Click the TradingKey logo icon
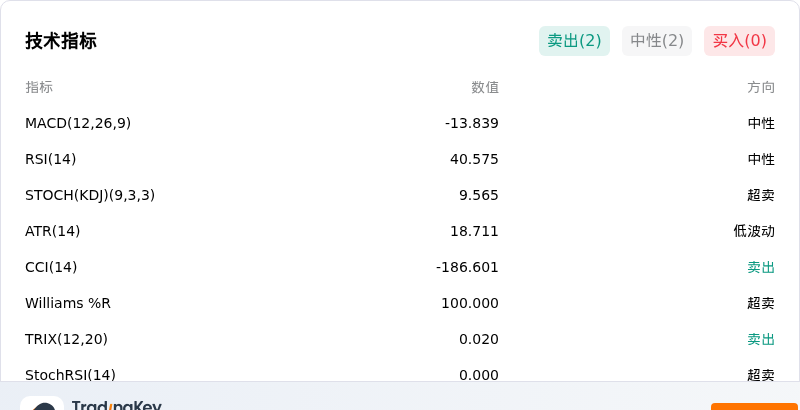The width and height of the screenshot is (800, 410). [42, 403]
